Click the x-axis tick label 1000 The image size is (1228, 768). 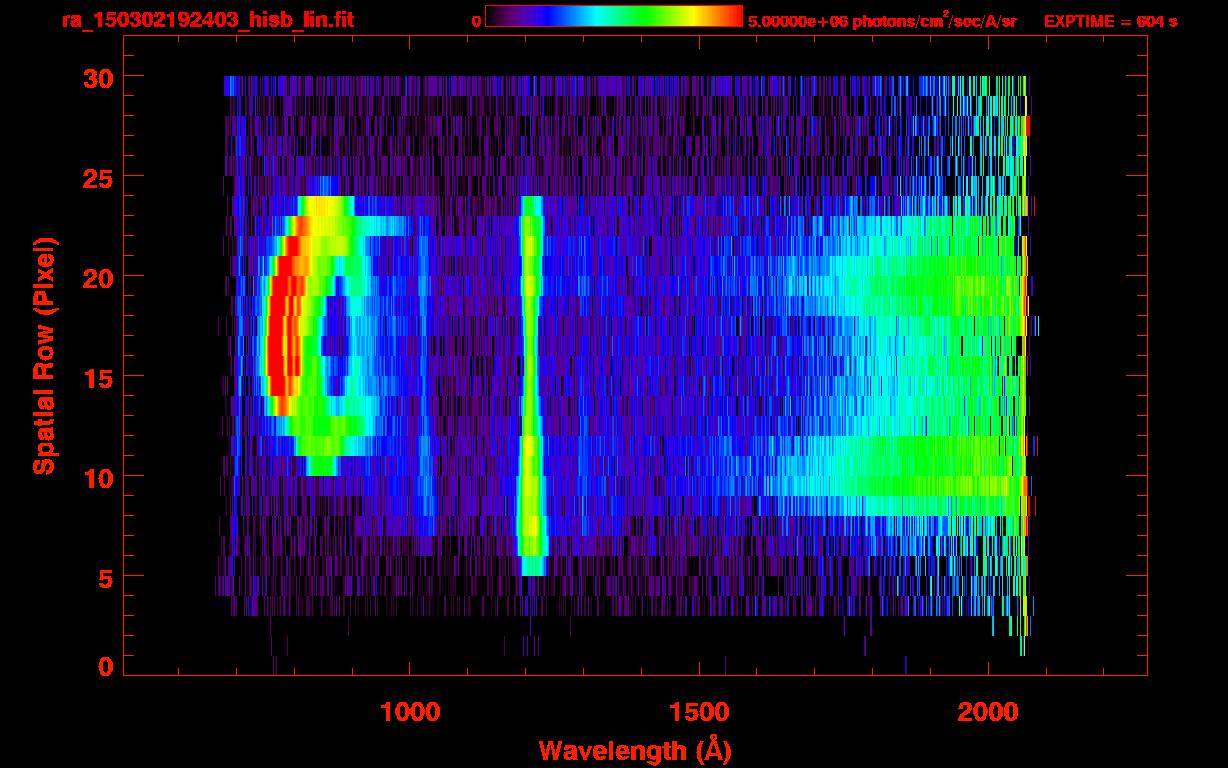[410, 711]
